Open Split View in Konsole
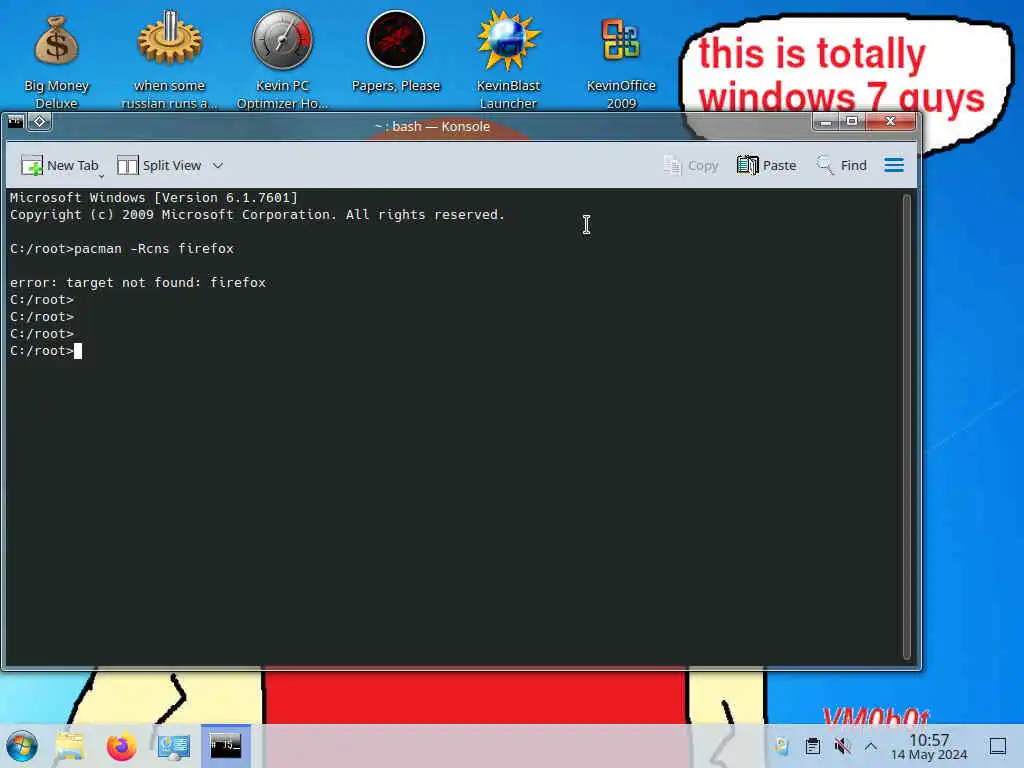 coord(159,166)
